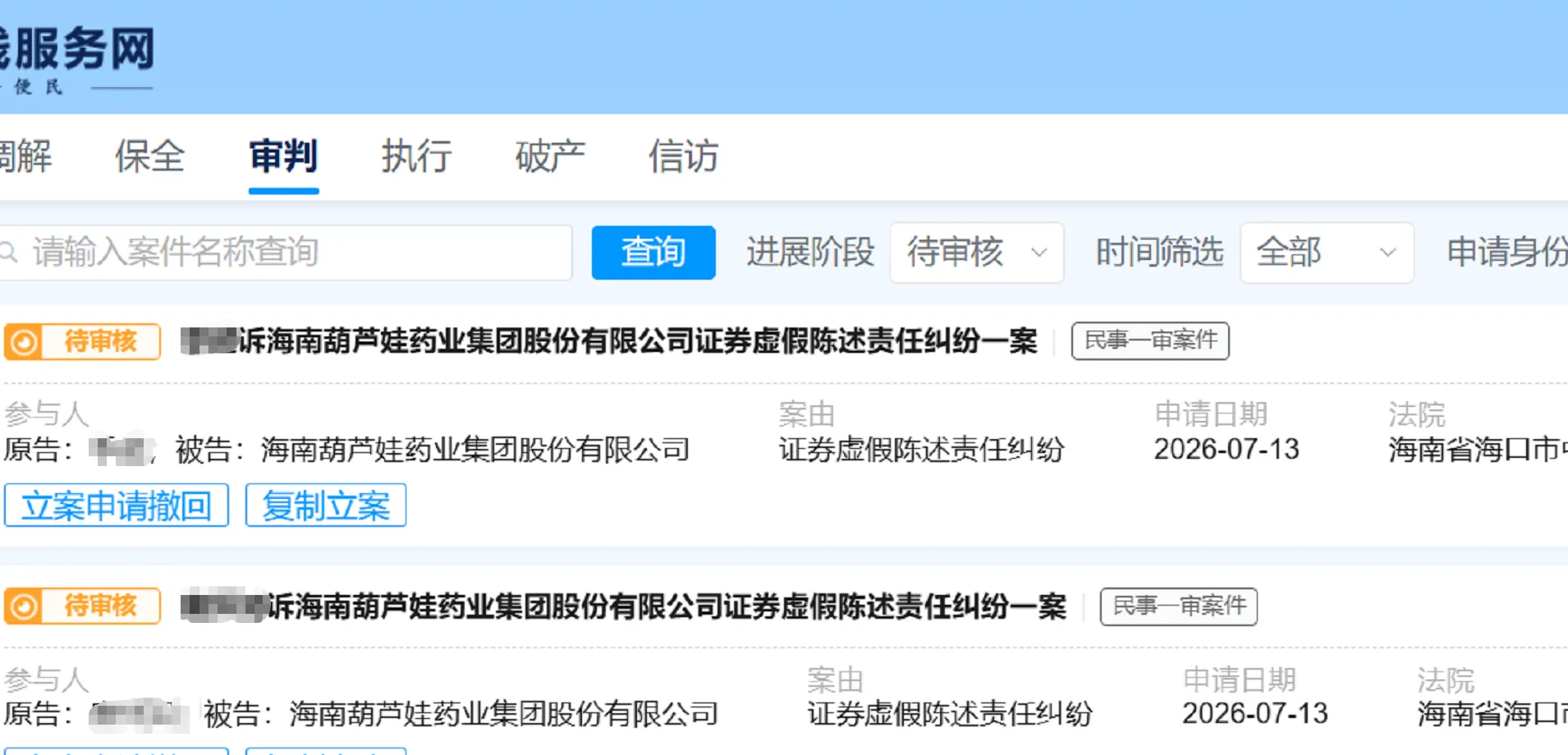1568x755 pixels.
Task: Click the first case's application date 2026-07-13
Action: [x=1226, y=450]
